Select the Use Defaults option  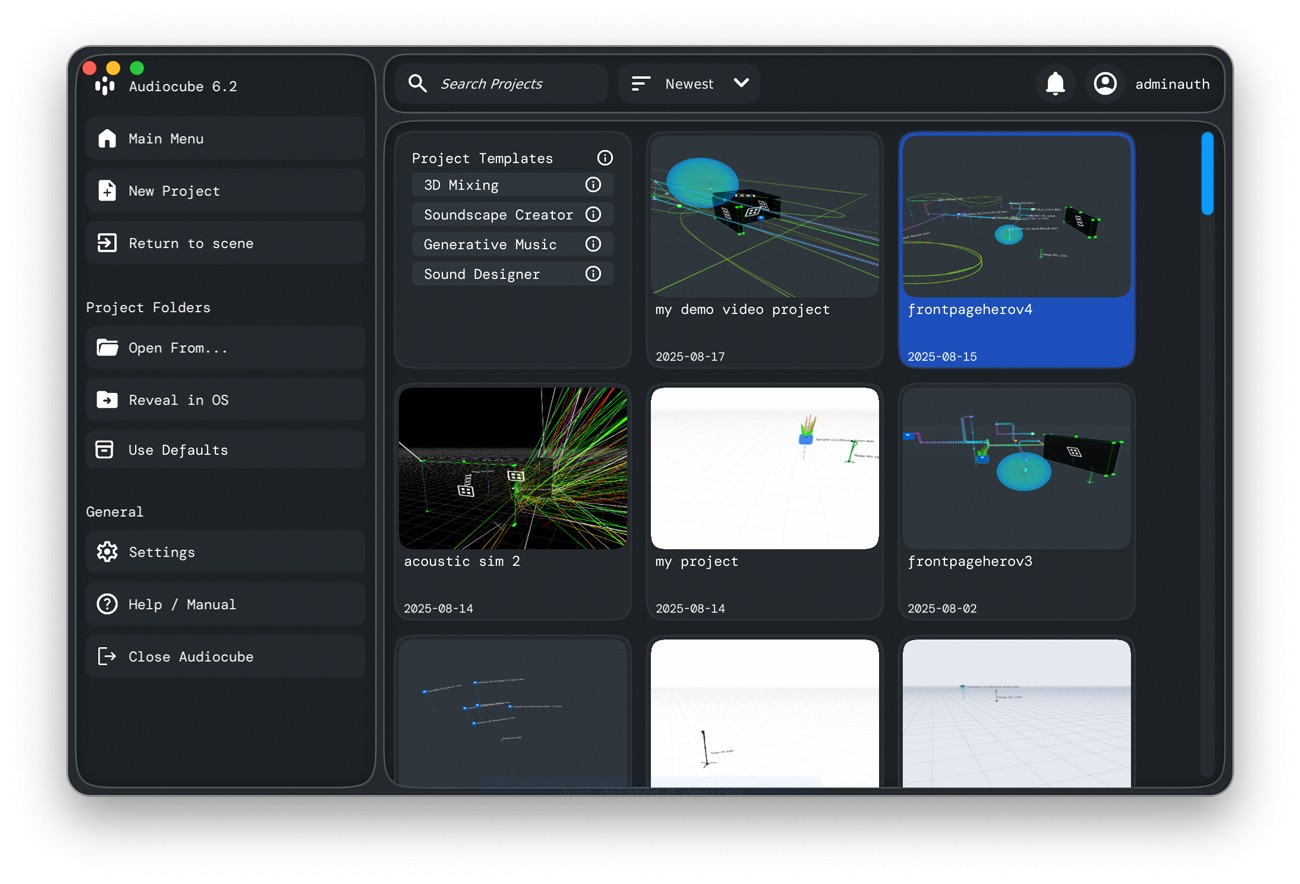click(x=225, y=450)
